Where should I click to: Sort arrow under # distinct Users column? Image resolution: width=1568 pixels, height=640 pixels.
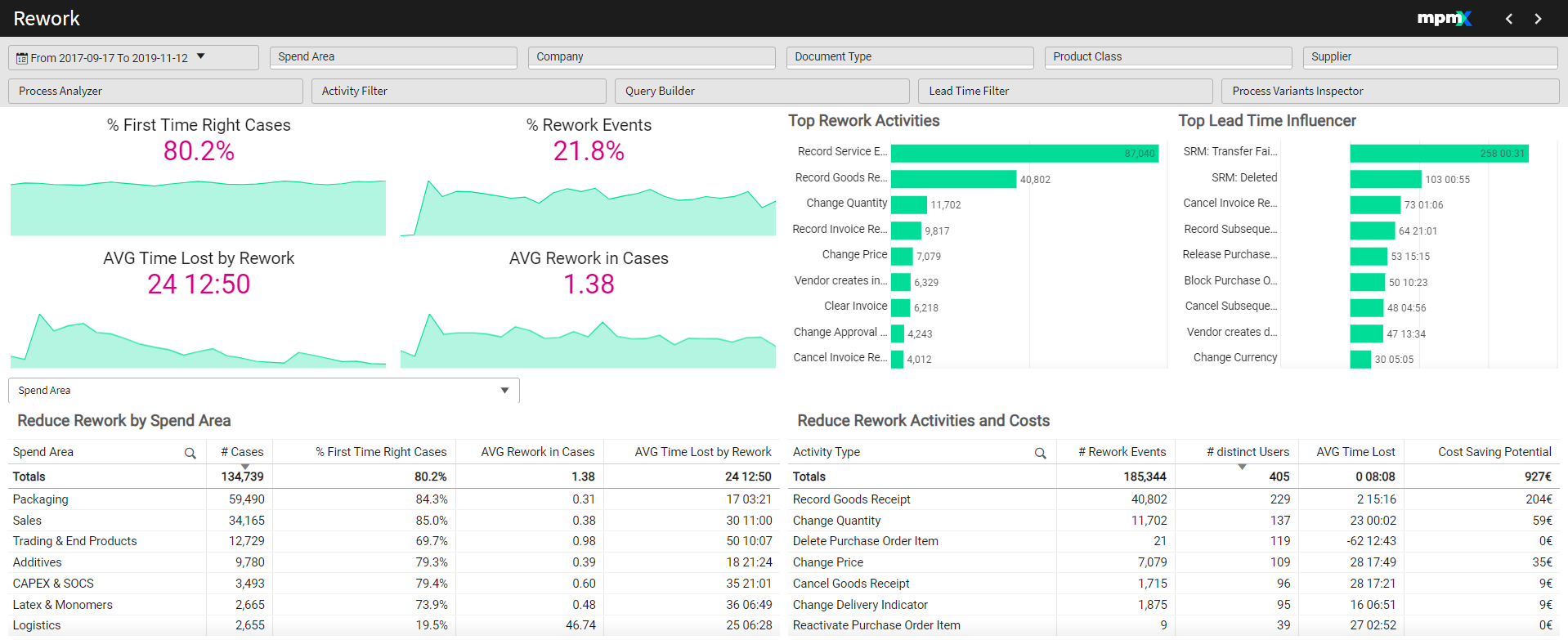[x=1242, y=467]
